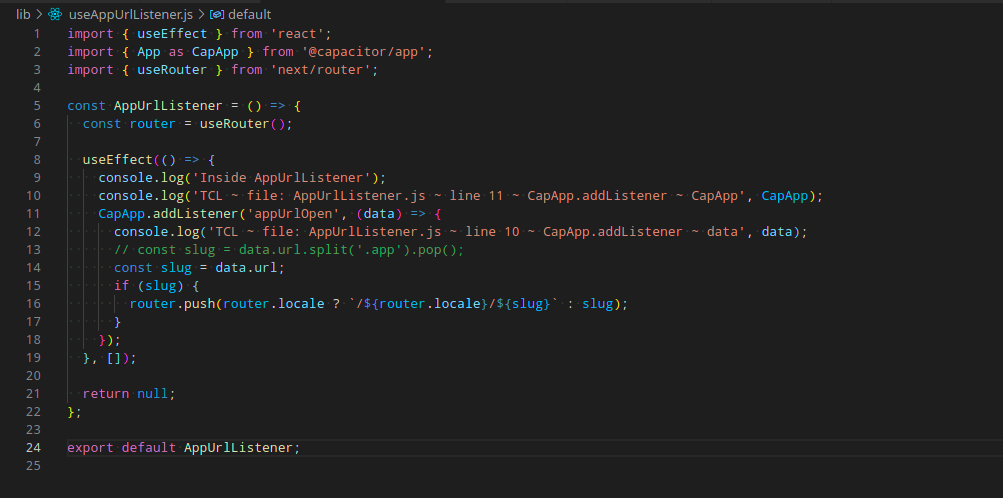
Task: Select line number 11 in the gutter
Action: (33, 214)
